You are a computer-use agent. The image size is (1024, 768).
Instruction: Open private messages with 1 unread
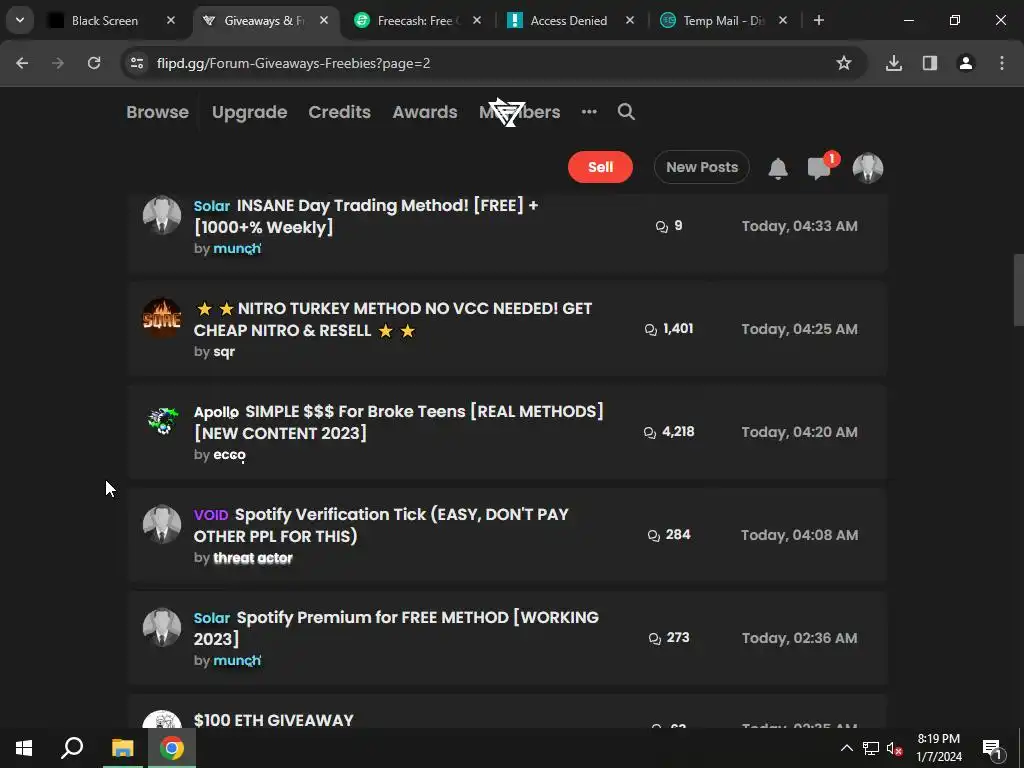820,168
